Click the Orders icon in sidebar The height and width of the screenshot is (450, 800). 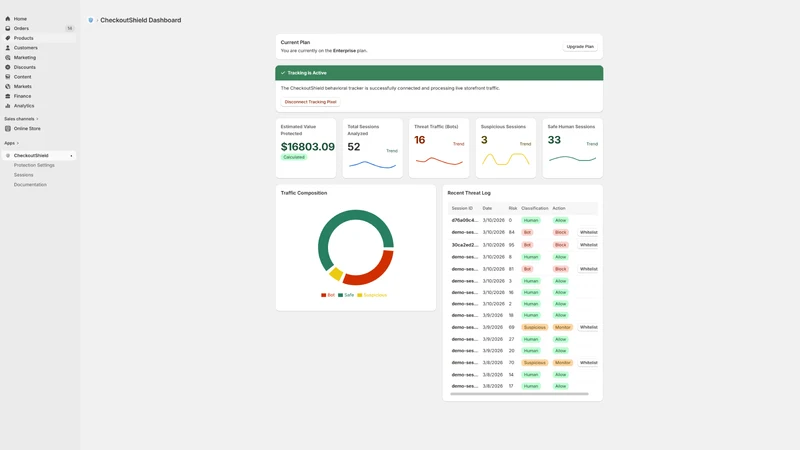point(8,29)
